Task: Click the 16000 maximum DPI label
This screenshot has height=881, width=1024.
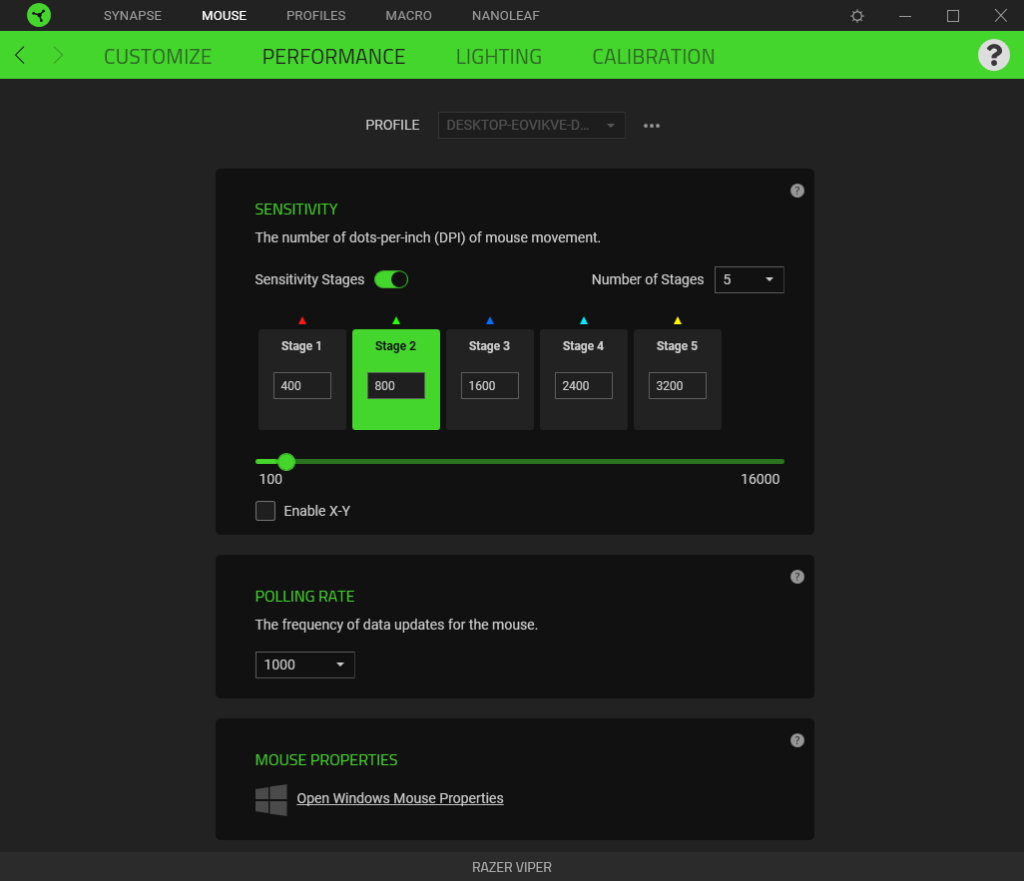Action: coord(760,479)
